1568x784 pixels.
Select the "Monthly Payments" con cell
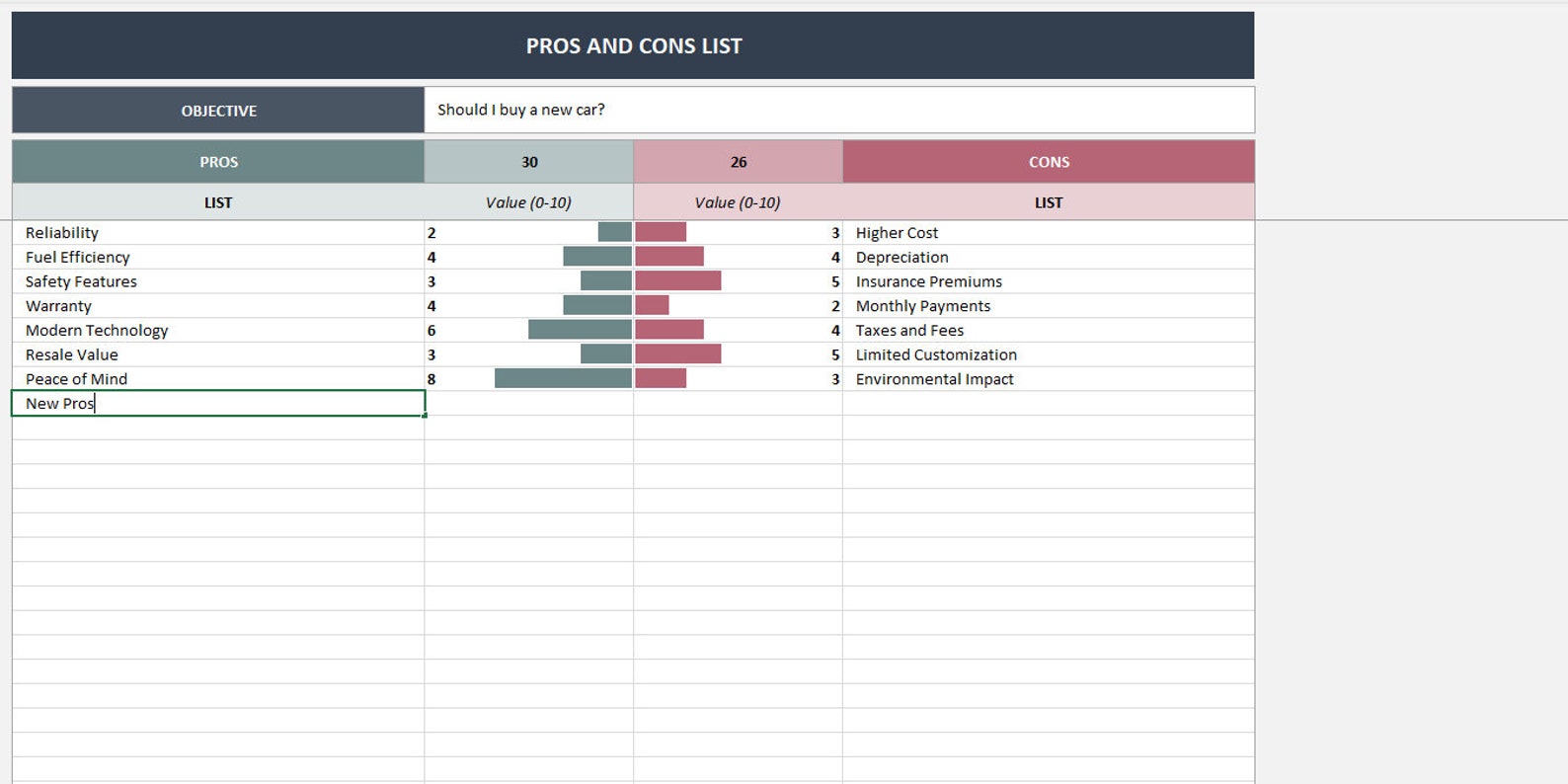[1049, 306]
